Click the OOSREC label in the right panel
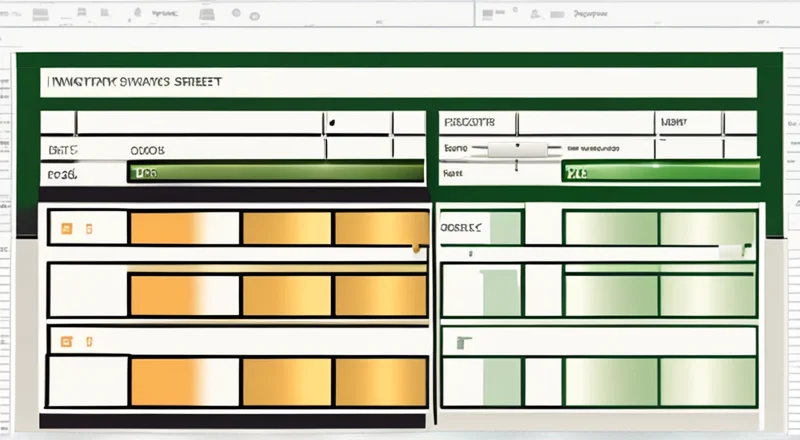Image resolution: width=800 pixels, height=440 pixels. 461,228
